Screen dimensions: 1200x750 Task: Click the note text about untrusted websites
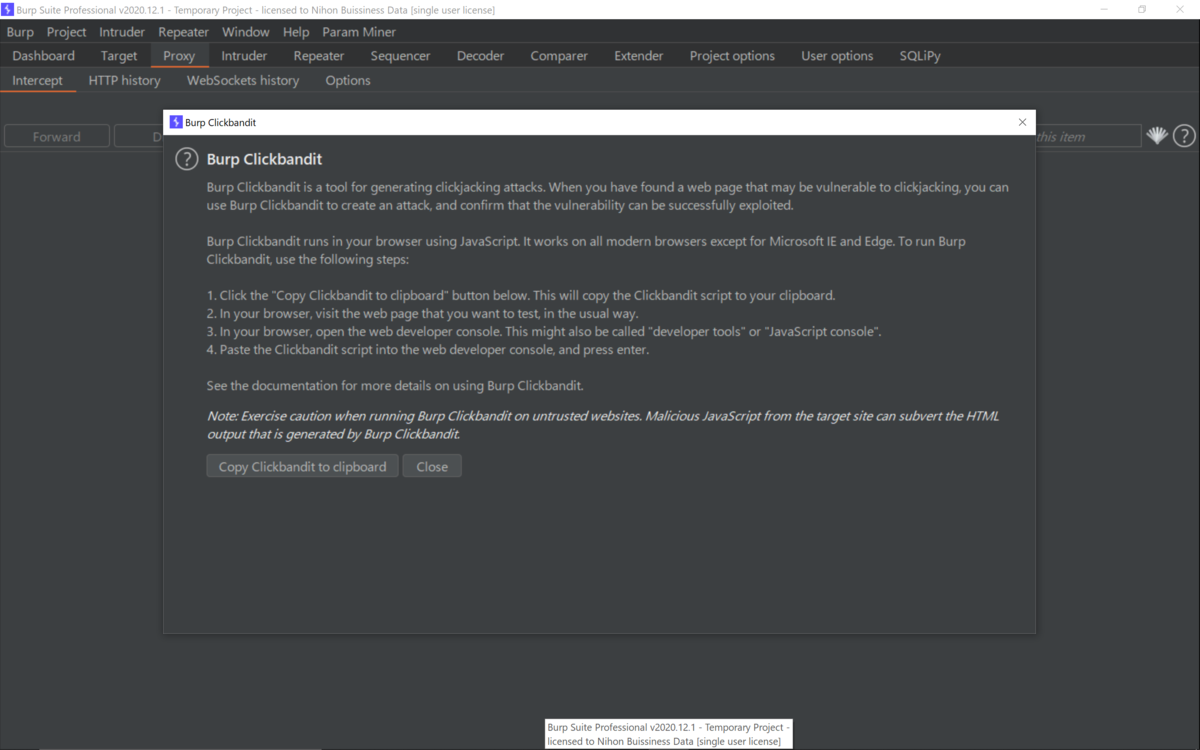(x=602, y=425)
